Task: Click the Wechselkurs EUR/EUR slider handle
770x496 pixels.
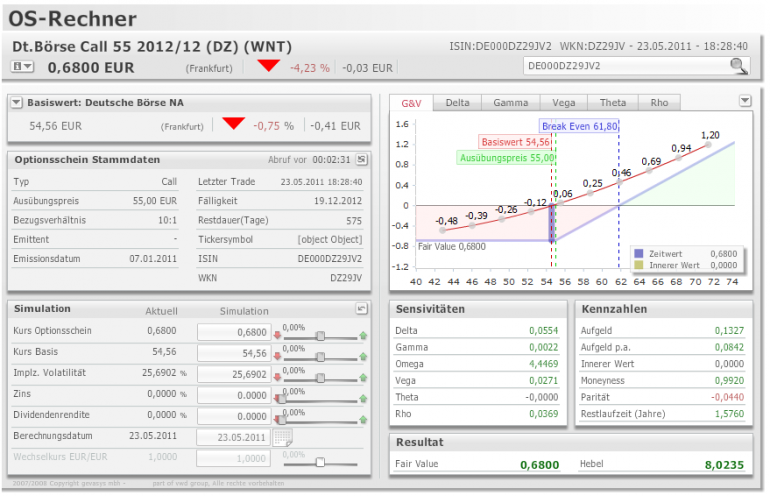Action: pyautogui.click(x=320, y=462)
